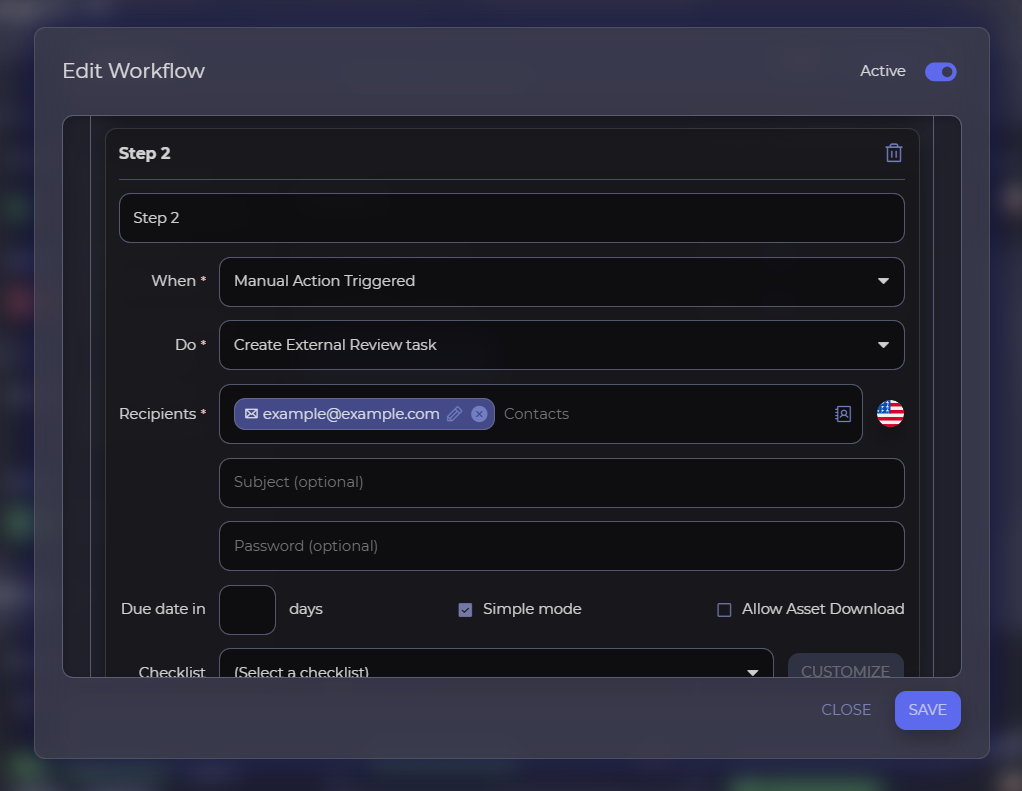This screenshot has height=791, width=1022.
Task: Uncheck the Simple mode checkbox
Action: point(465,610)
